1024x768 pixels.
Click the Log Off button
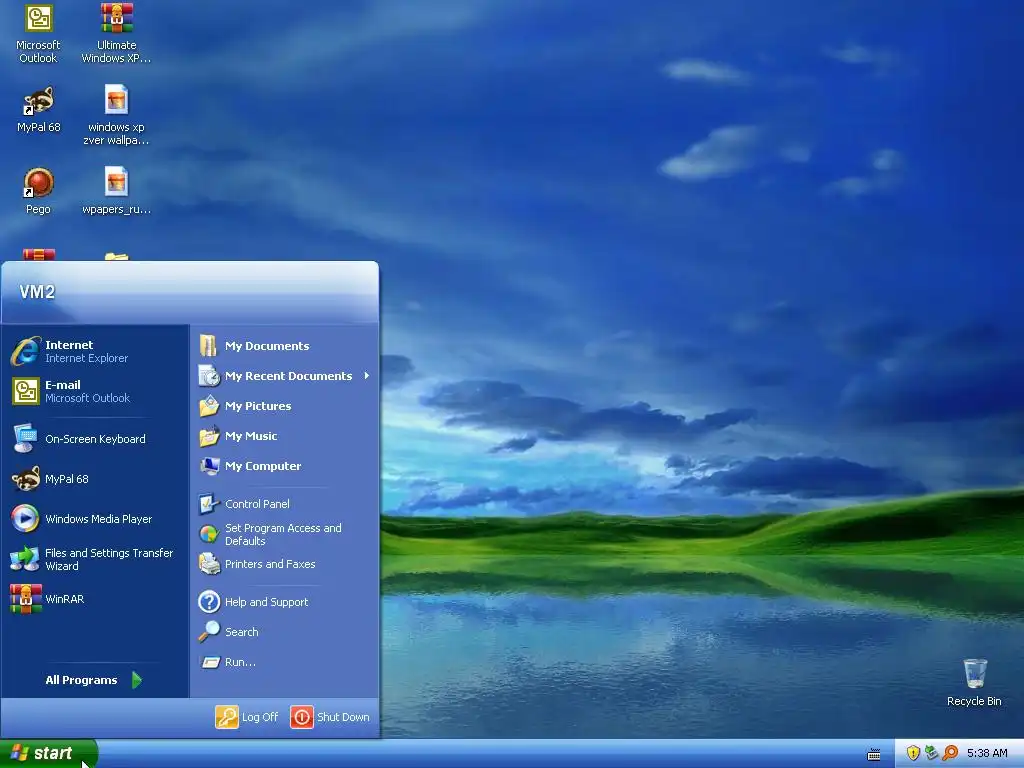point(247,716)
